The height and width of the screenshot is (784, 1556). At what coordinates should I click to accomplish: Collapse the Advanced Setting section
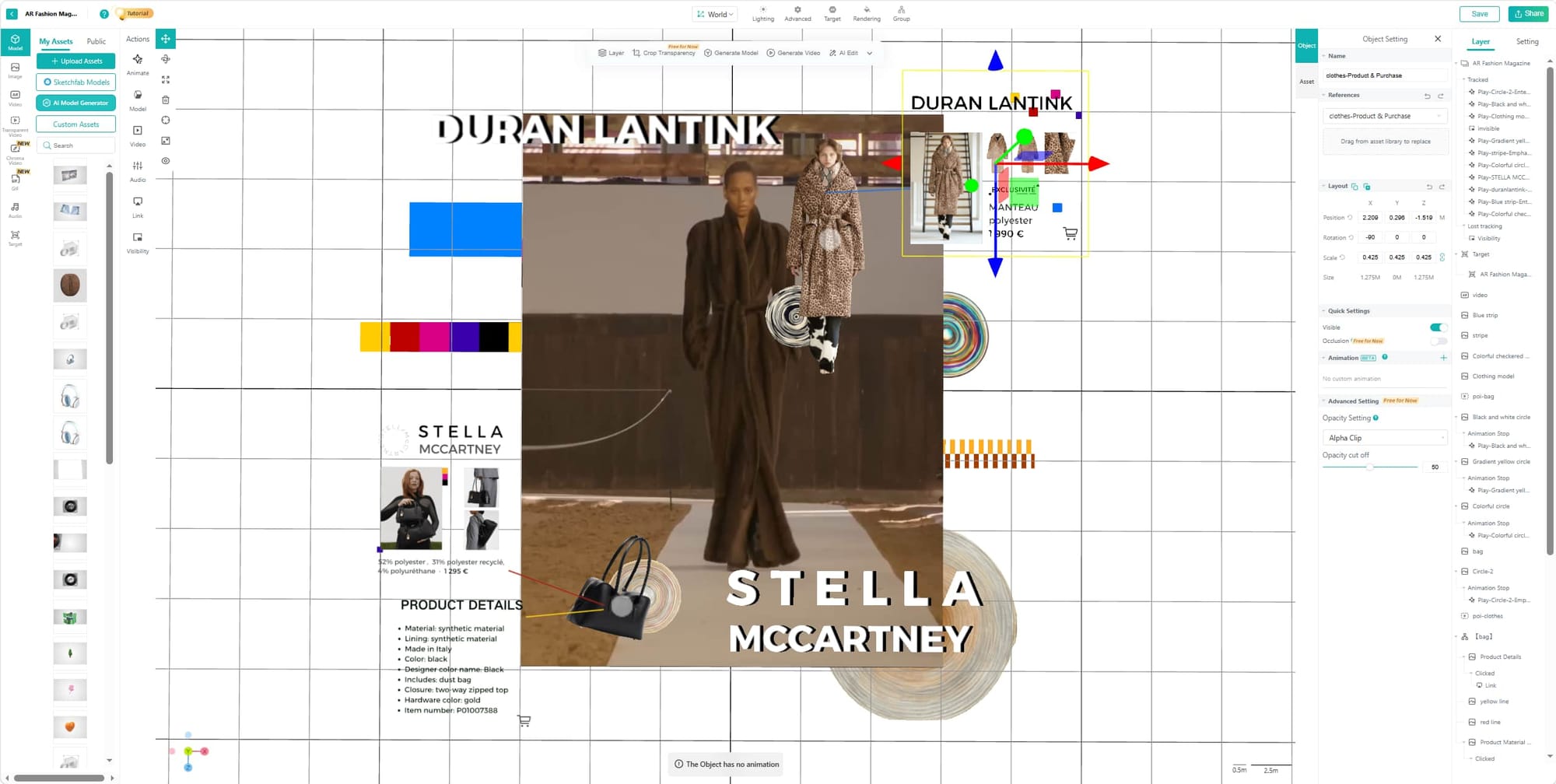pyautogui.click(x=1323, y=401)
